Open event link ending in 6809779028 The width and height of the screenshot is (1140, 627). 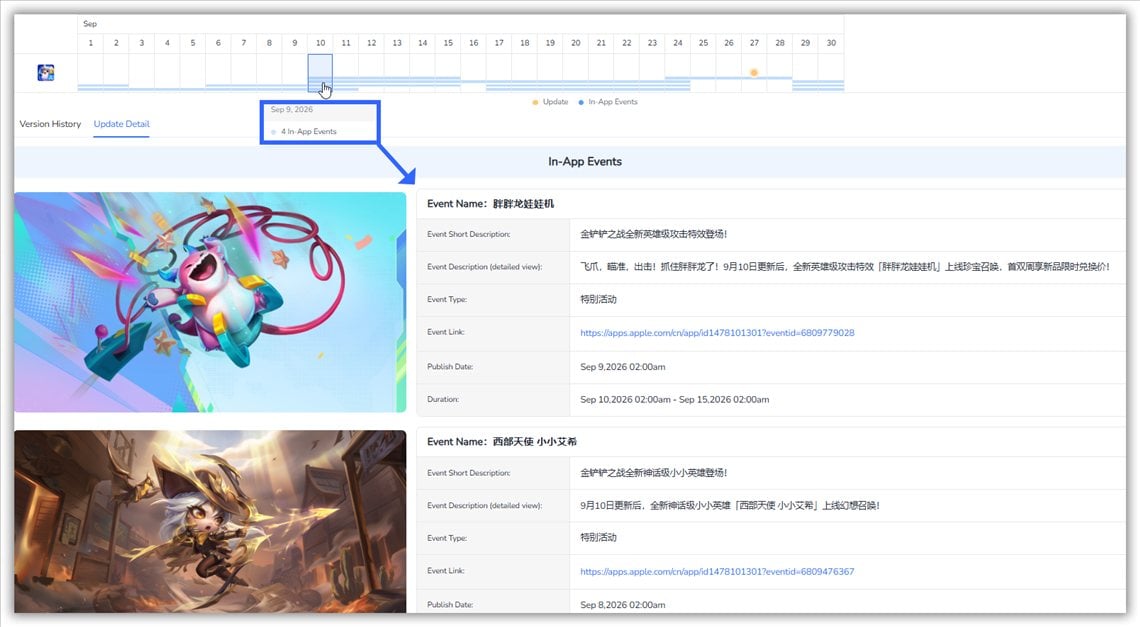tap(717, 332)
